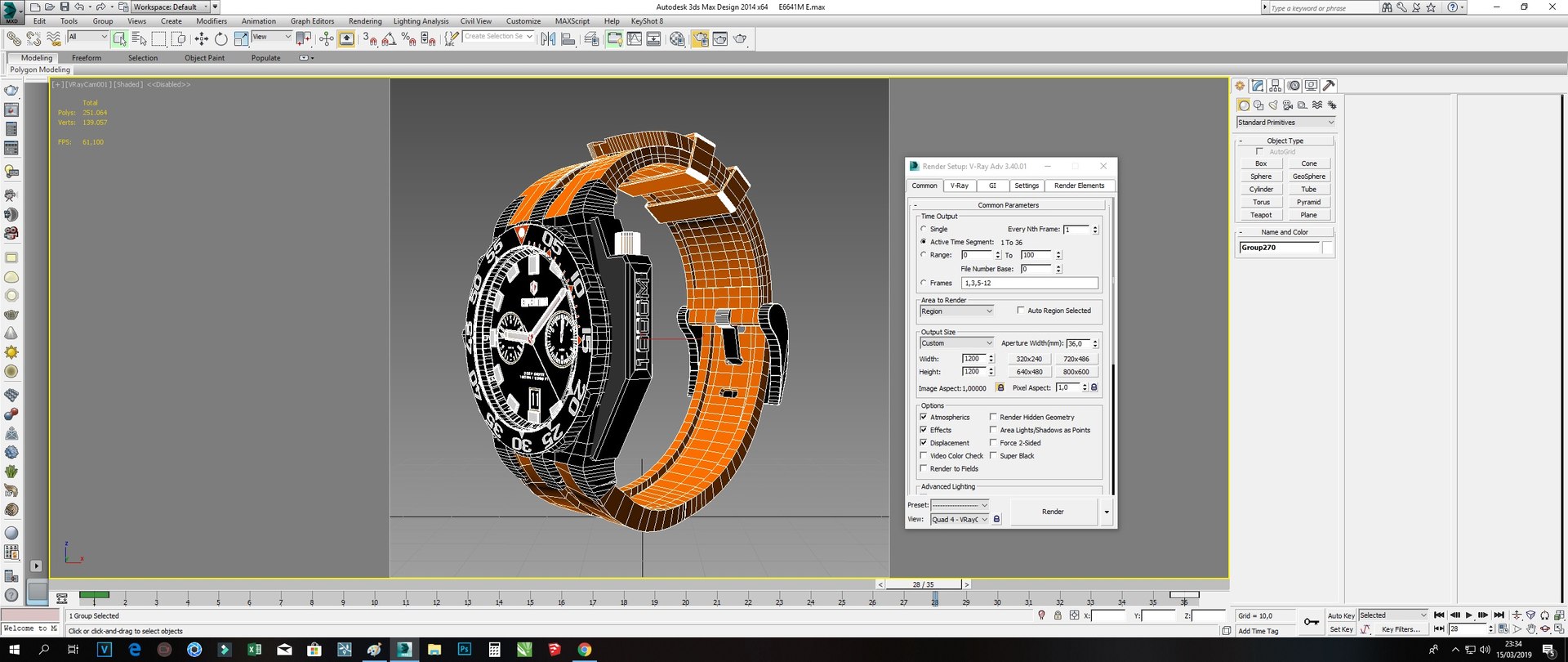1568x662 pixels.
Task: Open Select by Name list tool
Action: click(x=139, y=38)
